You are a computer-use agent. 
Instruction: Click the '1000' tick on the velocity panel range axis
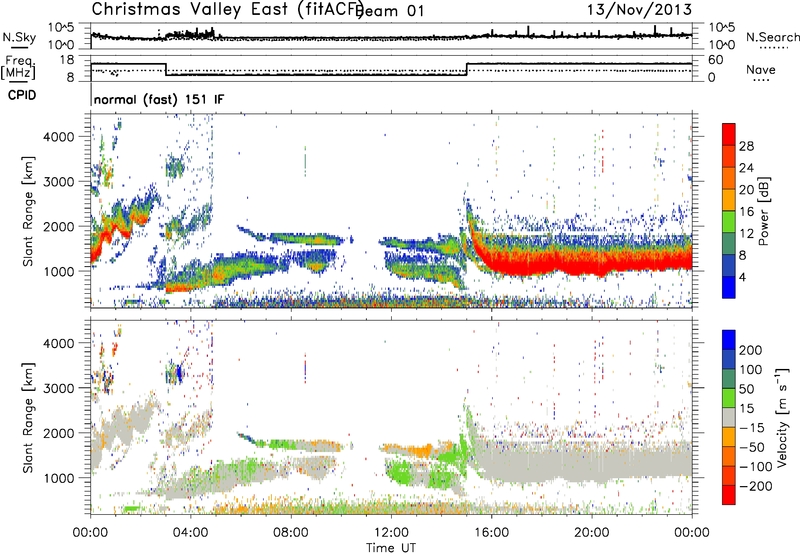59,478
